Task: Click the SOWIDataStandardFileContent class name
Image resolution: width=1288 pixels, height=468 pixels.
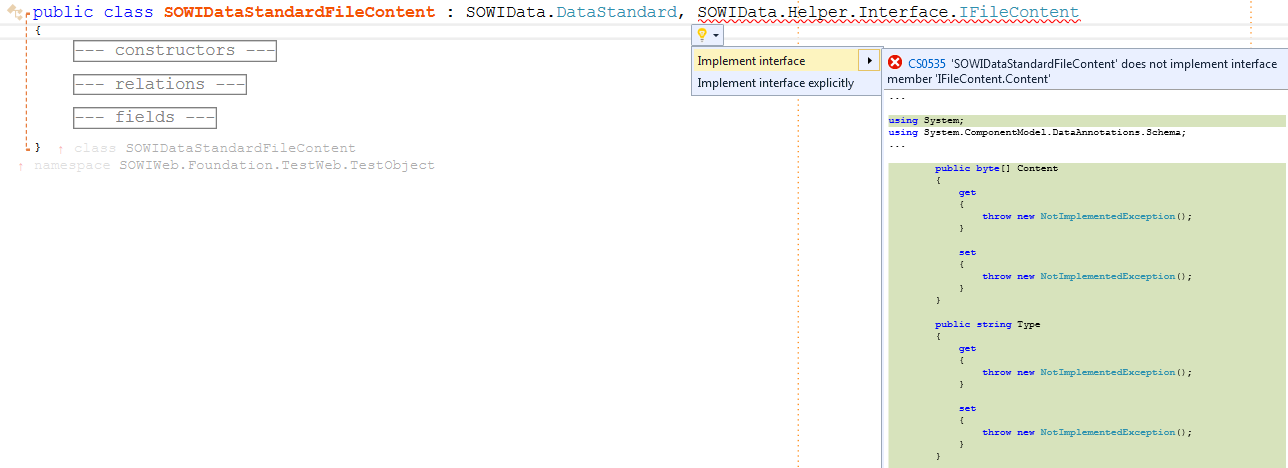Action: (300, 13)
